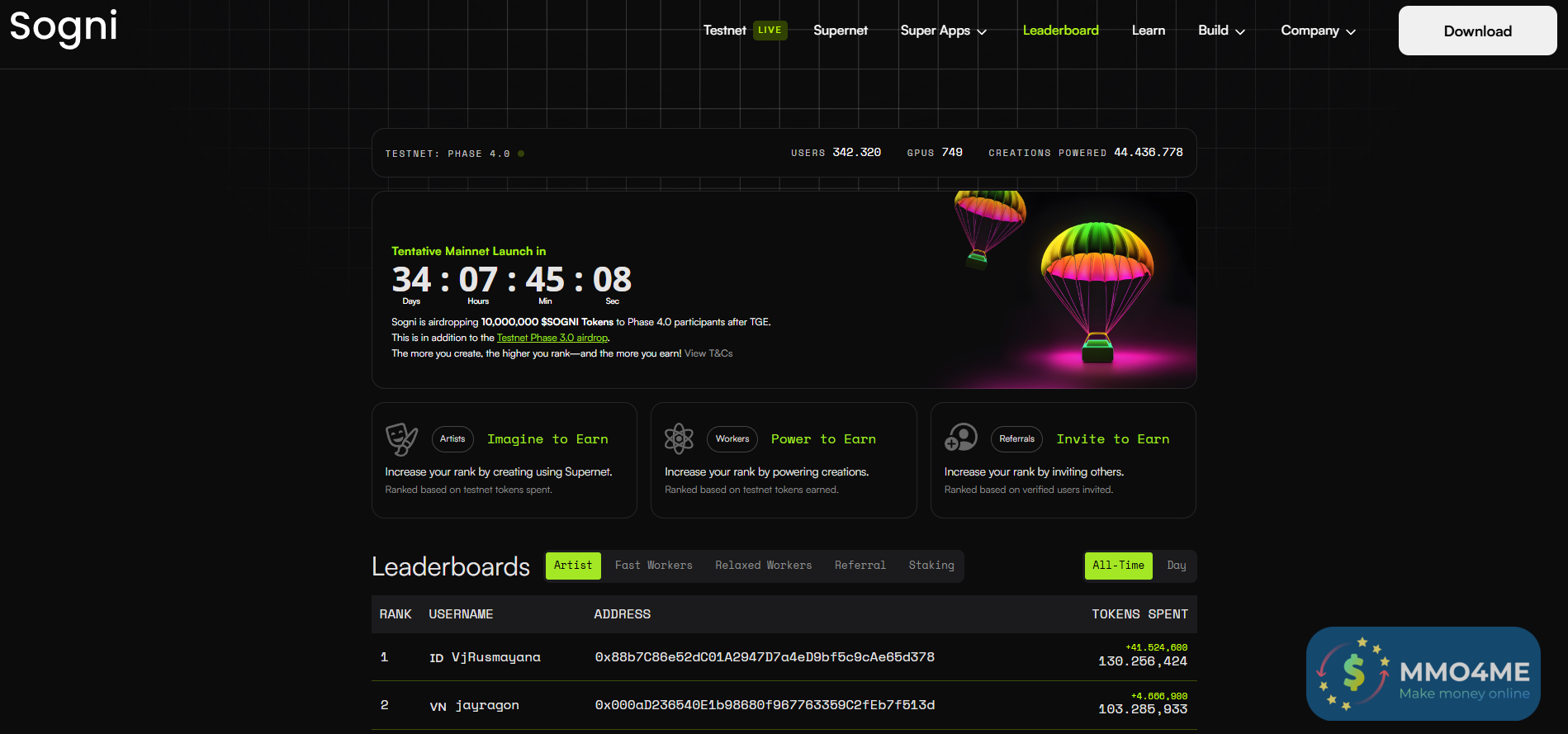Switch to Relaxed Workers leaderboard tab
The width and height of the screenshot is (1568, 734).
[x=764, y=566]
